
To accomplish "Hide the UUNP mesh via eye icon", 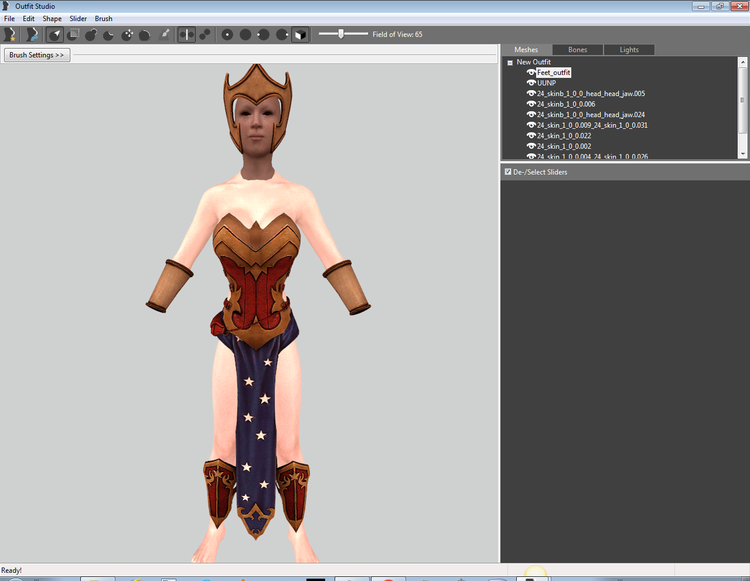I will click(530, 83).
